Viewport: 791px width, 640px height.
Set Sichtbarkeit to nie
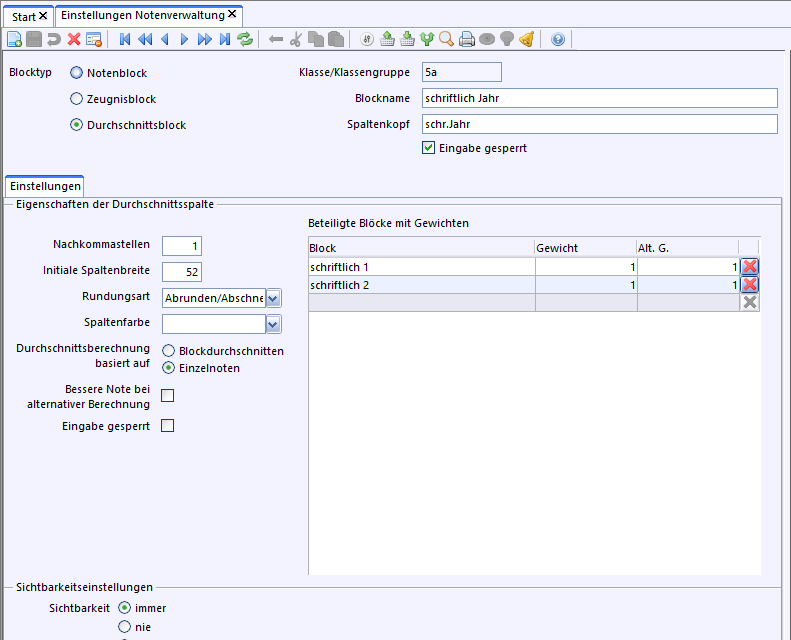pos(125,627)
